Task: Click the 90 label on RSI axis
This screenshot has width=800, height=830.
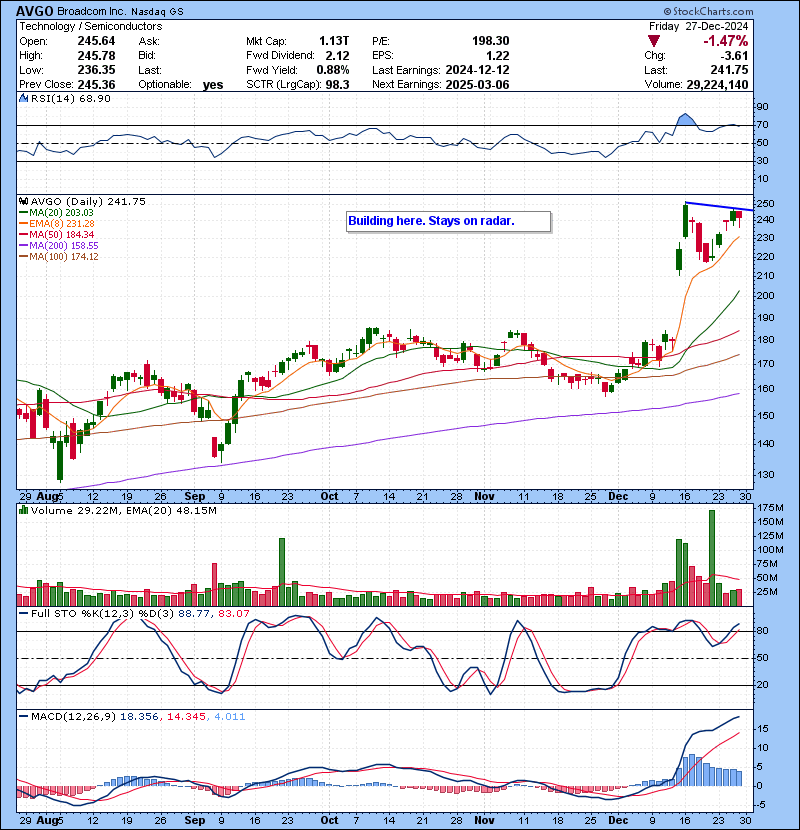Action: [x=762, y=107]
